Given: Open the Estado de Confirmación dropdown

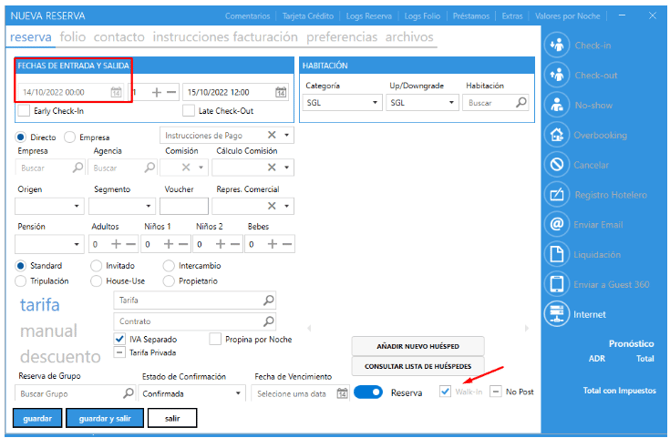Looking at the screenshot, I should (x=237, y=394).
